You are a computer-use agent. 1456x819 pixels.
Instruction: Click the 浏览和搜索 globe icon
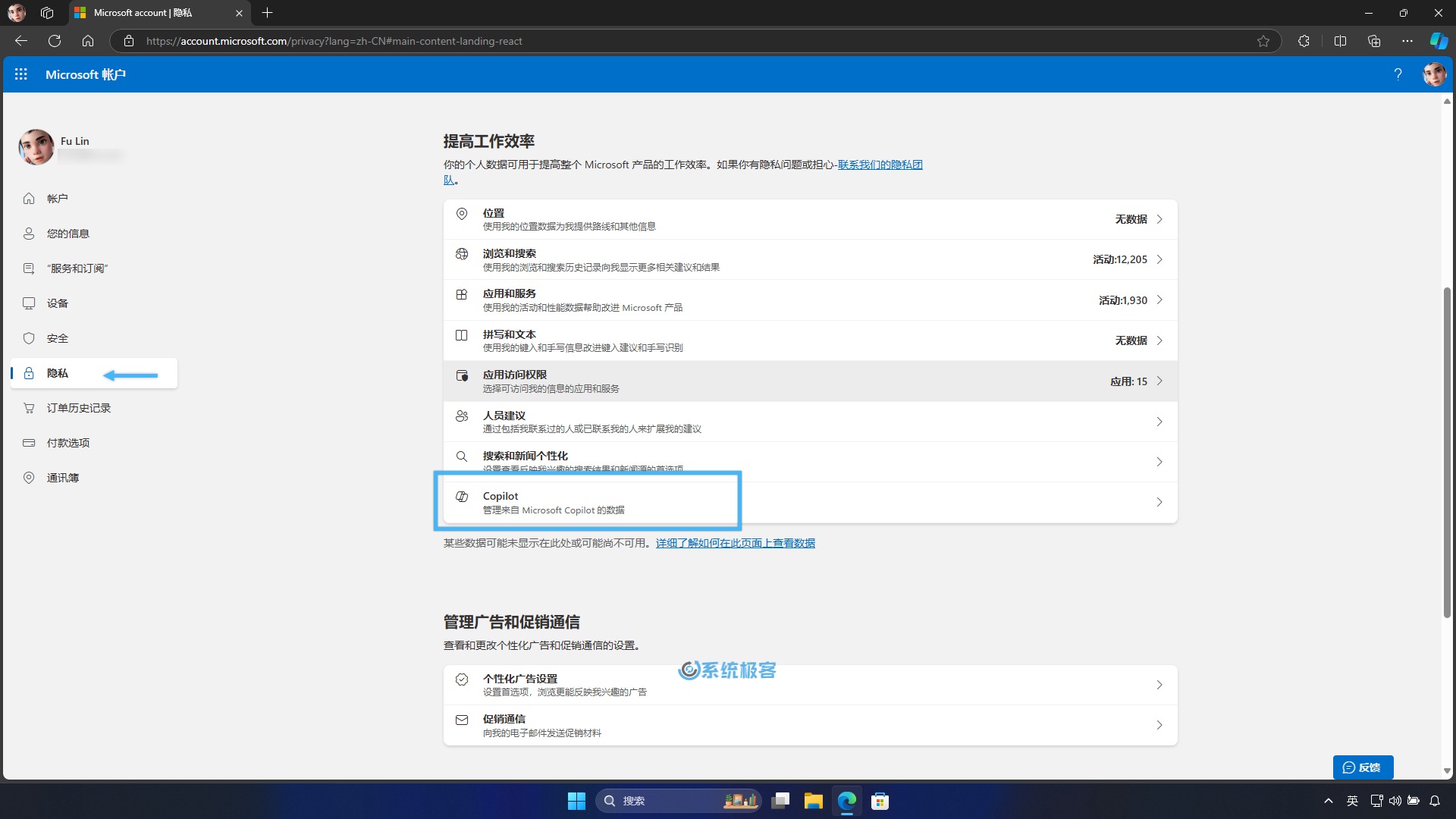(462, 254)
